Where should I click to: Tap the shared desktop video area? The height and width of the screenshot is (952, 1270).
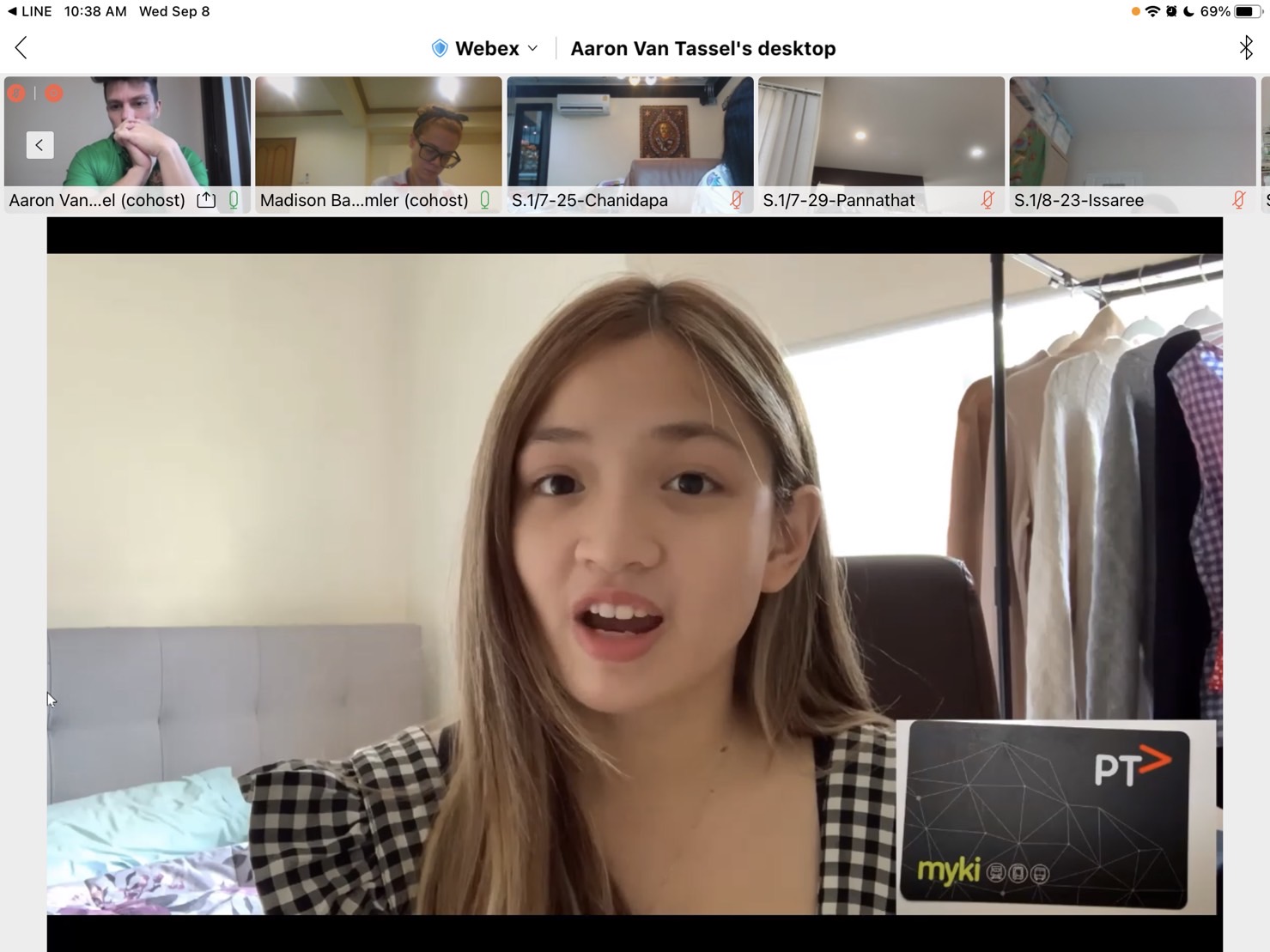click(x=635, y=584)
